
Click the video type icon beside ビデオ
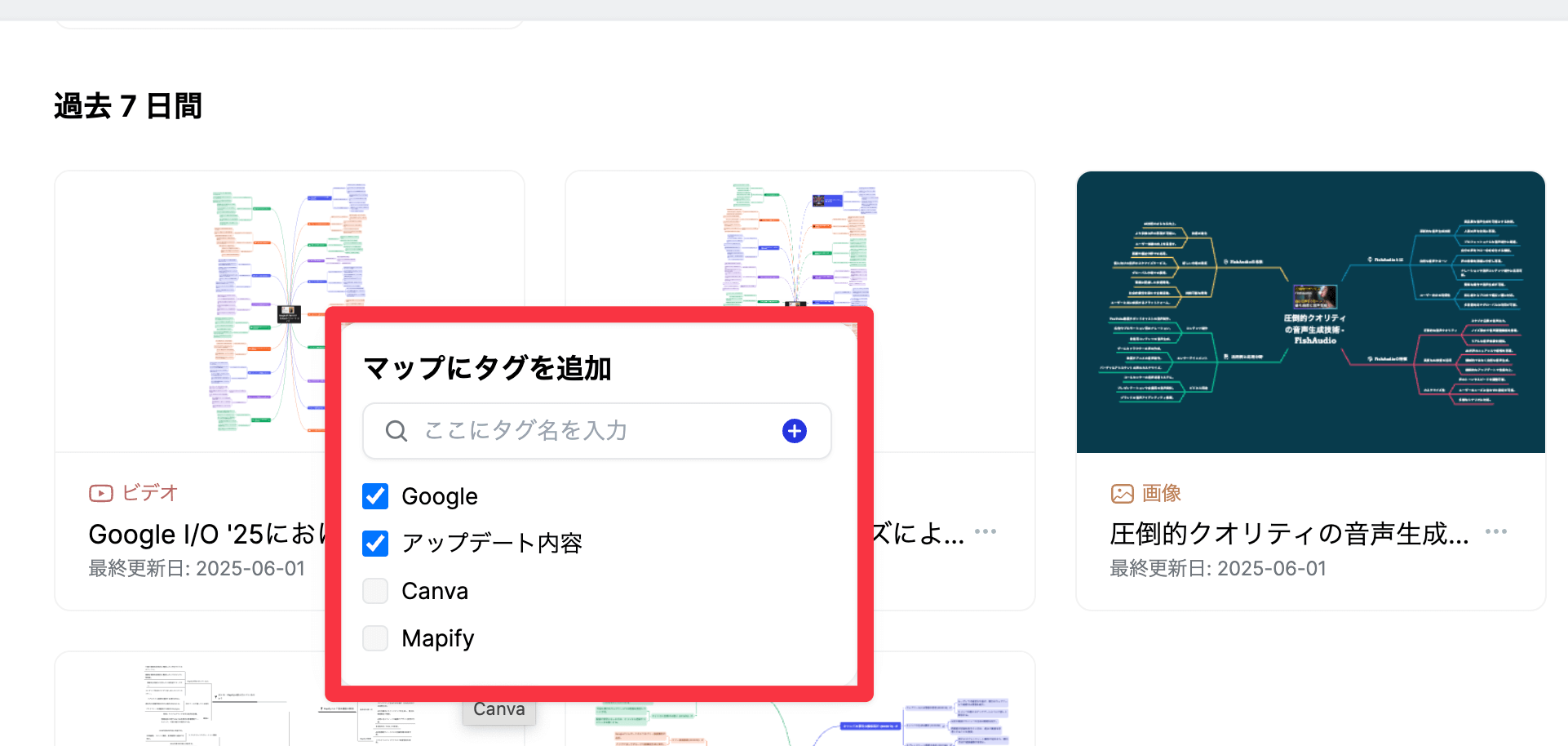(100, 493)
